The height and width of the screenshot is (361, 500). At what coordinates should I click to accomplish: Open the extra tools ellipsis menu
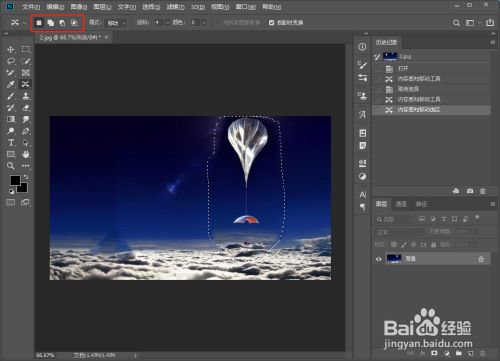[x=26, y=166]
